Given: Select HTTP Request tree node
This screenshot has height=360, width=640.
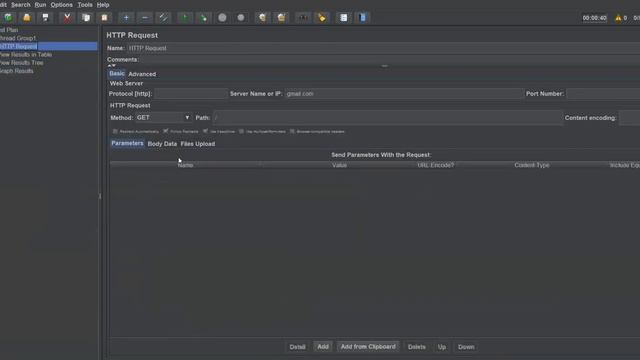Looking at the screenshot, I should 18,46.
